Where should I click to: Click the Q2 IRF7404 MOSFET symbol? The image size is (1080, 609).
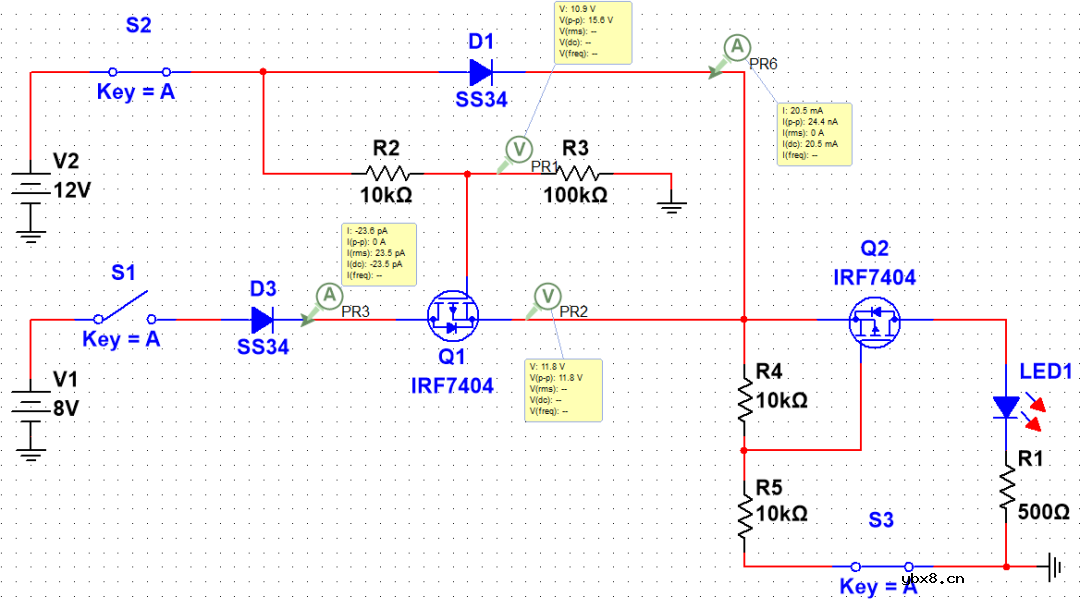875,320
